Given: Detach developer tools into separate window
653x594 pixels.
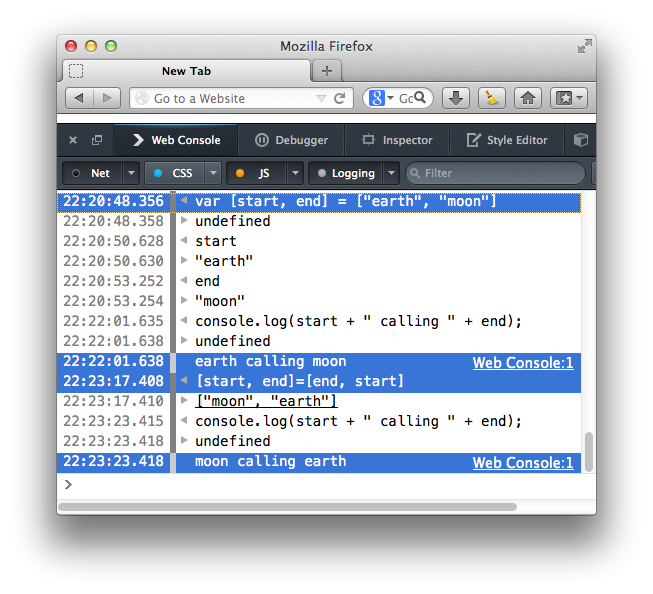Looking at the screenshot, I should coord(97,140).
